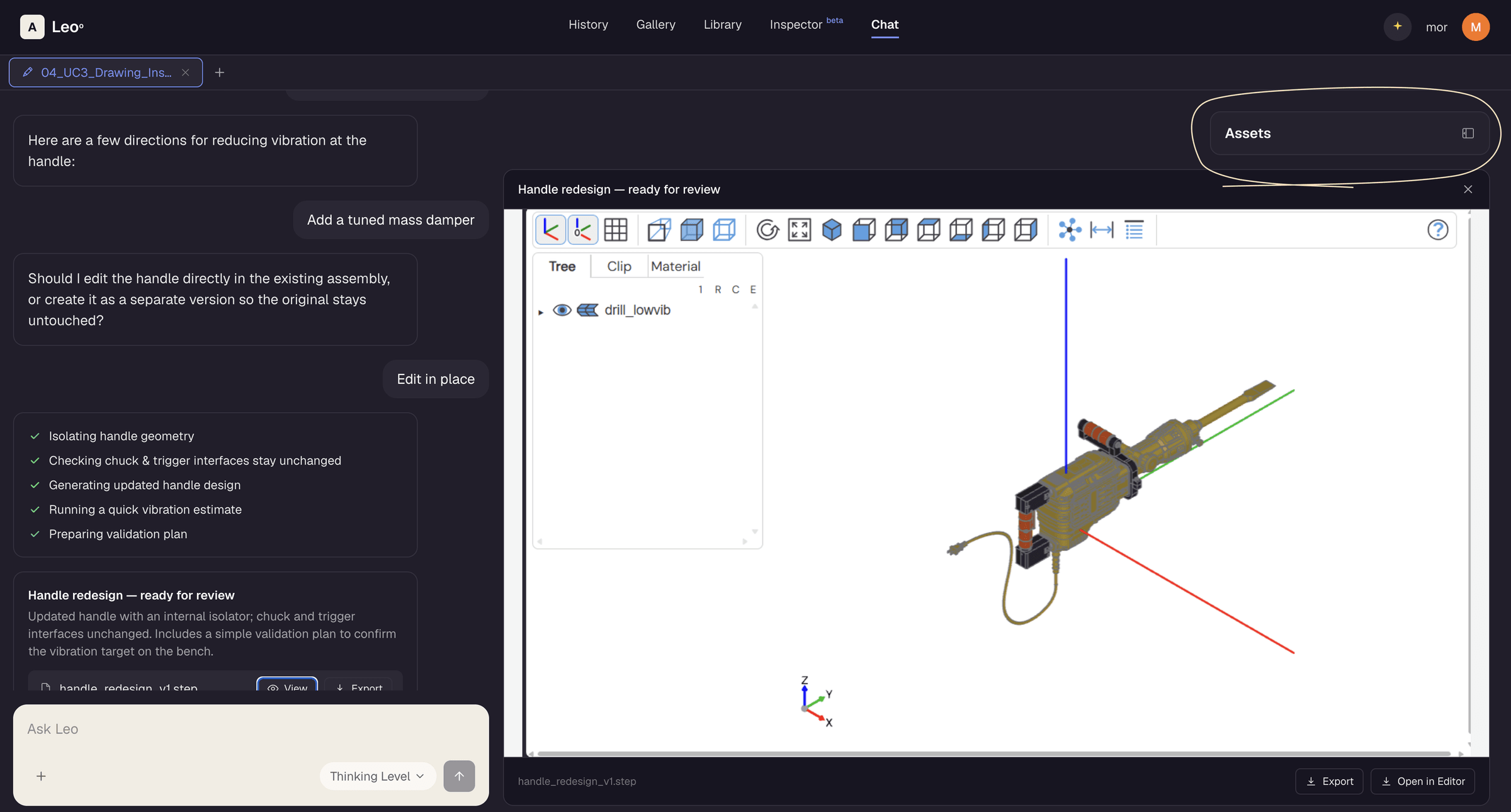Screen dimensions: 1511x812
Task: Close the Handle redesign viewer panel
Action: coord(1468,189)
